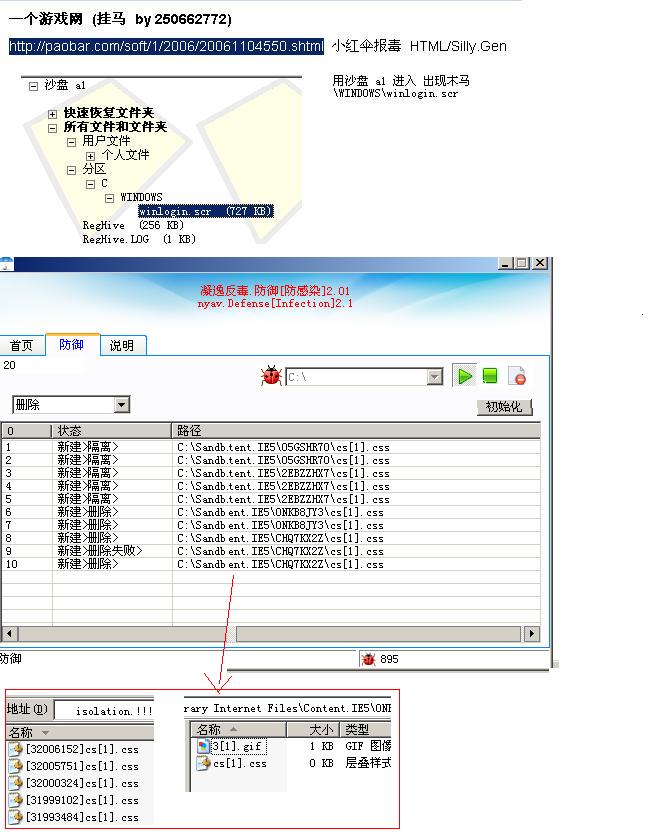Image resolution: width=654 pixels, height=836 pixels.
Task: Open the paobar.com URL link
Action: (166, 46)
